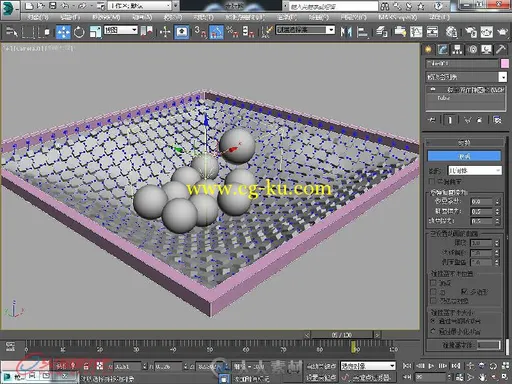The width and height of the screenshot is (512, 384).
Task: Open the Layer Manager icon
Action: click(382, 32)
